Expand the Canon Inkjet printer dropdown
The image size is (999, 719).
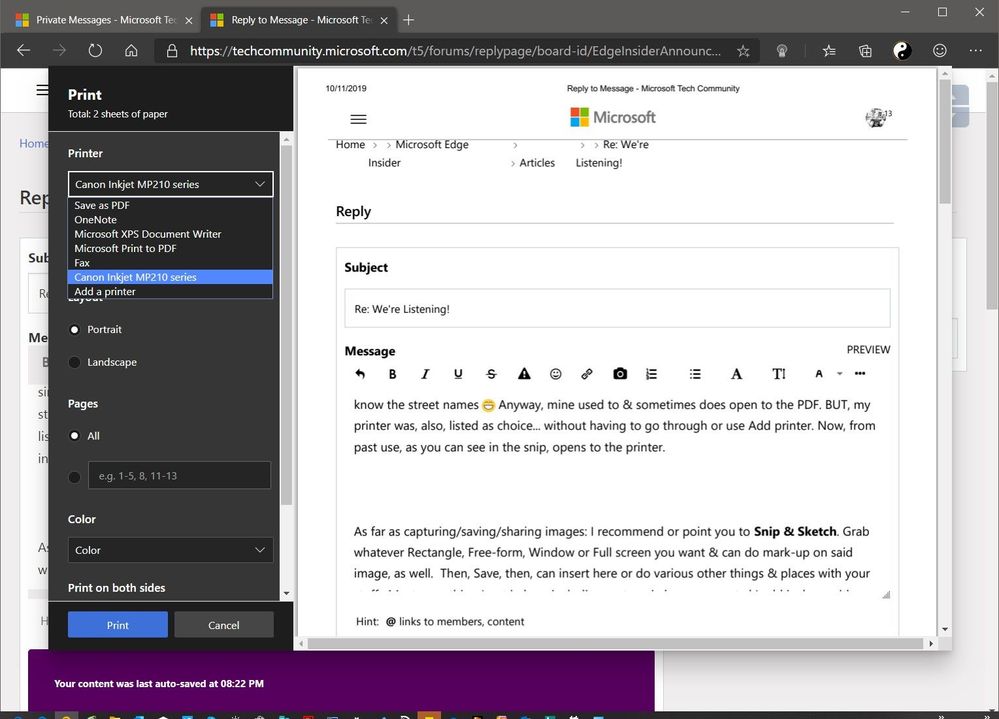click(x=170, y=184)
